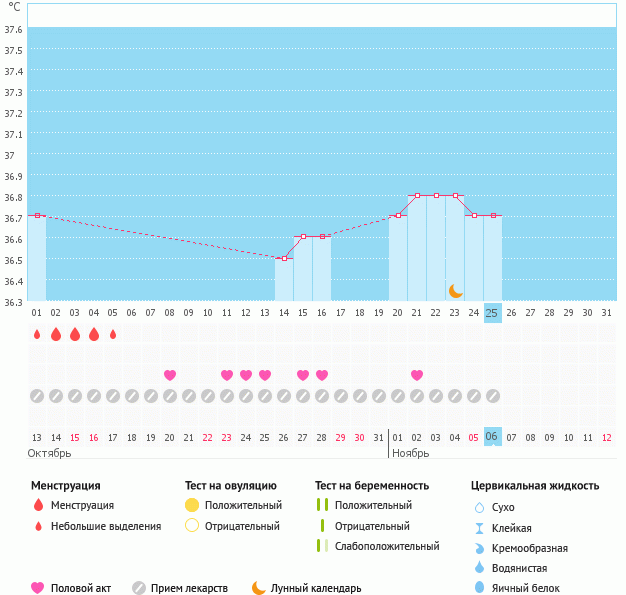Click the small spotting drop on day 05
The width and height of the screenshot is (626, 595).
click(x=113, y=334)
